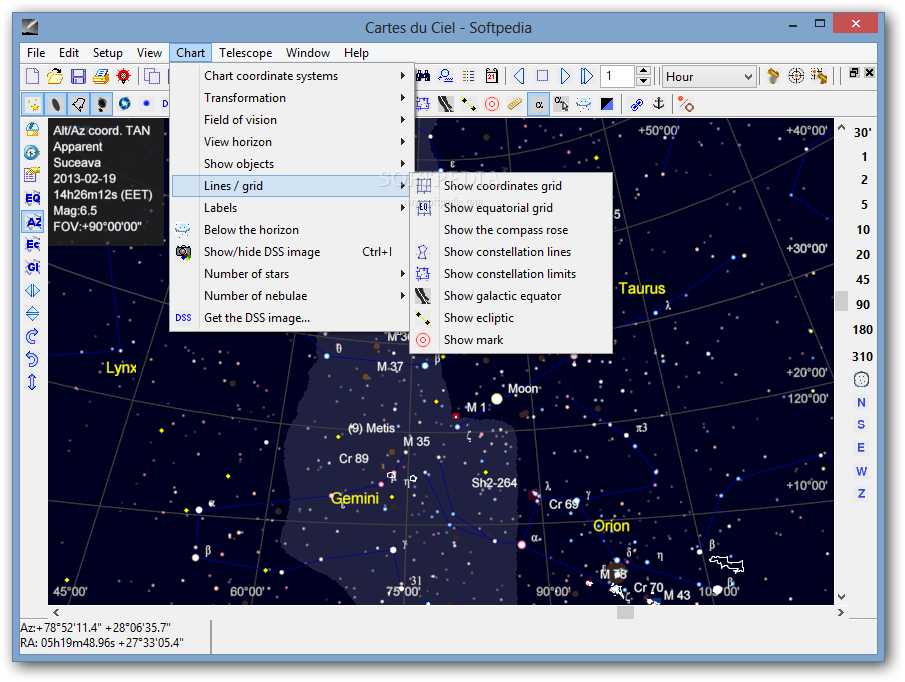Open a chart file with the folder icon
905x682 pixels.
coord(55,76)
